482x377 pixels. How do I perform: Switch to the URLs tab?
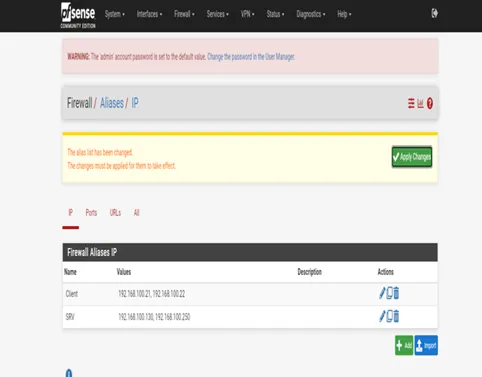click(115, 213)
